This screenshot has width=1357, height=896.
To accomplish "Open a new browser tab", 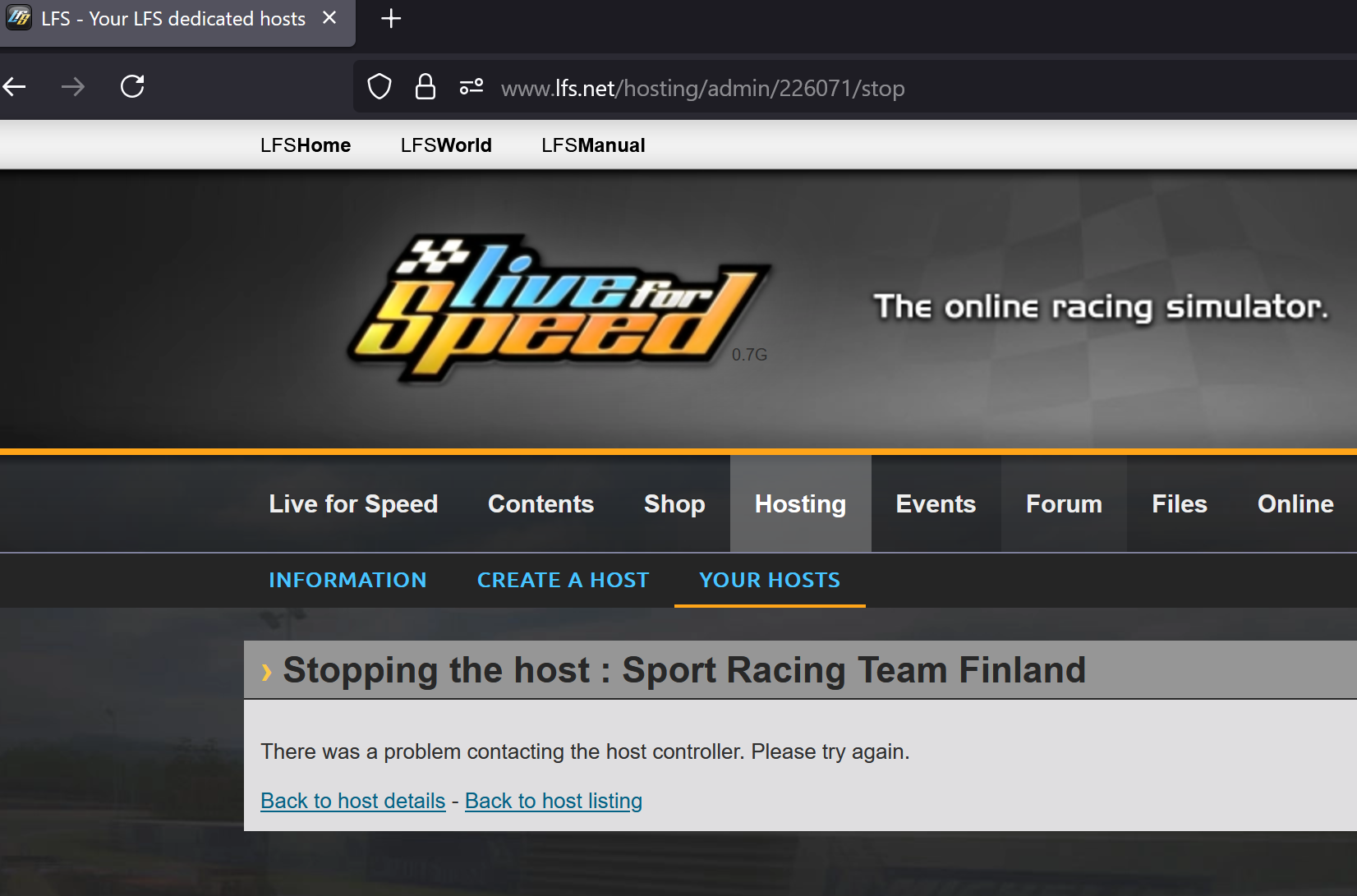I will pyautogui.click(x=391, y=18).
